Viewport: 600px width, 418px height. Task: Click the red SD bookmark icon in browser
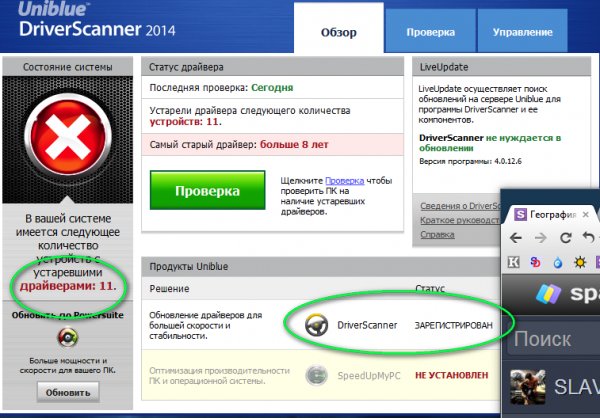pos(535,262)
